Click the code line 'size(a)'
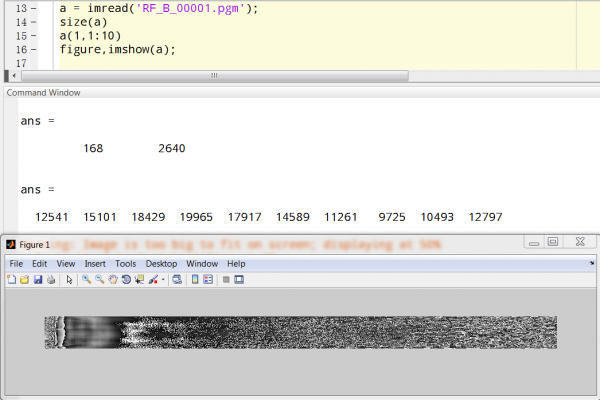Screen dimensions: 600x400 [83, 22]
